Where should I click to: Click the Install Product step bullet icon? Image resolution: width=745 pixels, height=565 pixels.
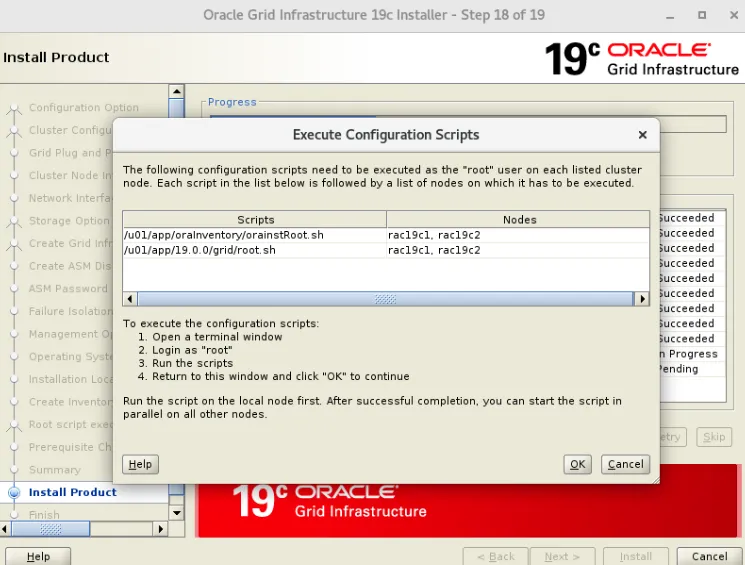click(x=14, y=493)
